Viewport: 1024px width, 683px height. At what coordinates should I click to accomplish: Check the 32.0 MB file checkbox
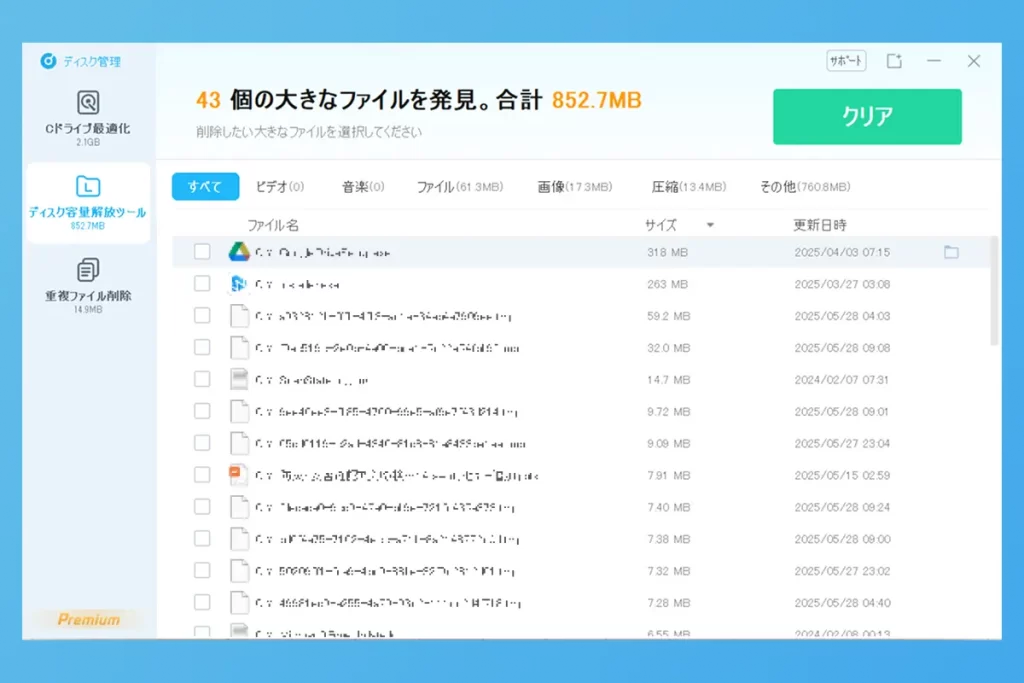click(x=202, y=347)
